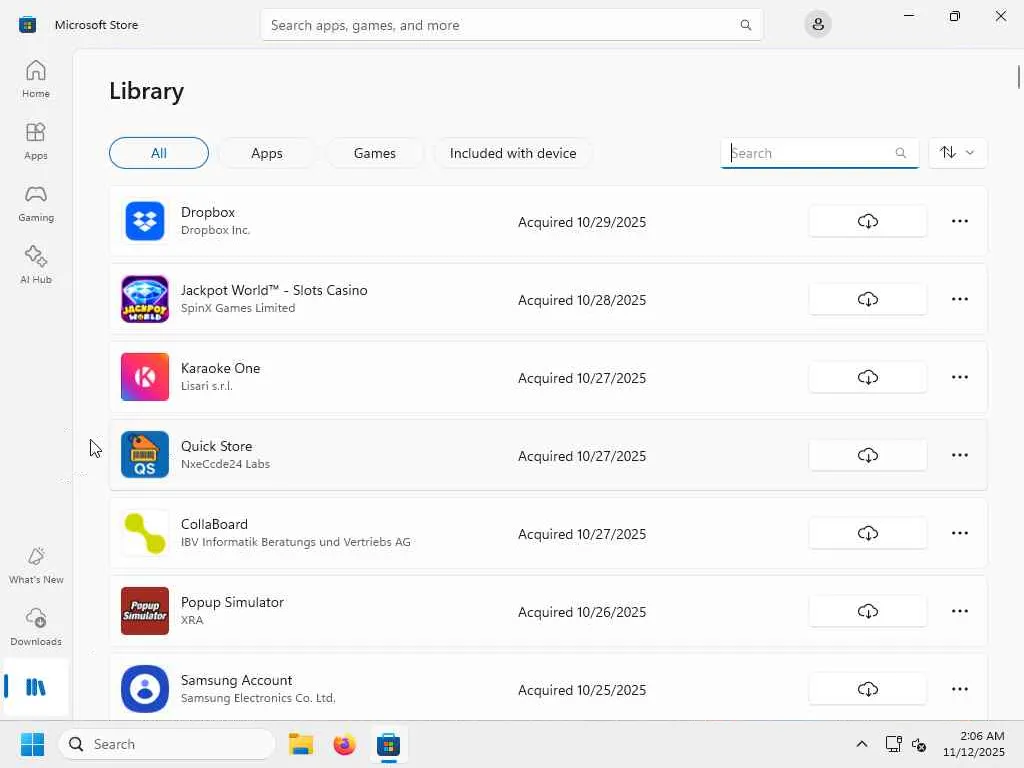
Task: Launch Firefox from taskbar
Action: (x=344, y=744)
